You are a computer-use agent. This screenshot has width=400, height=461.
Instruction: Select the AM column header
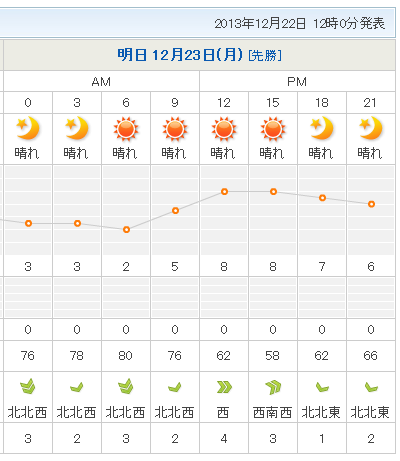pyautogui.click(x=101, y=82)
